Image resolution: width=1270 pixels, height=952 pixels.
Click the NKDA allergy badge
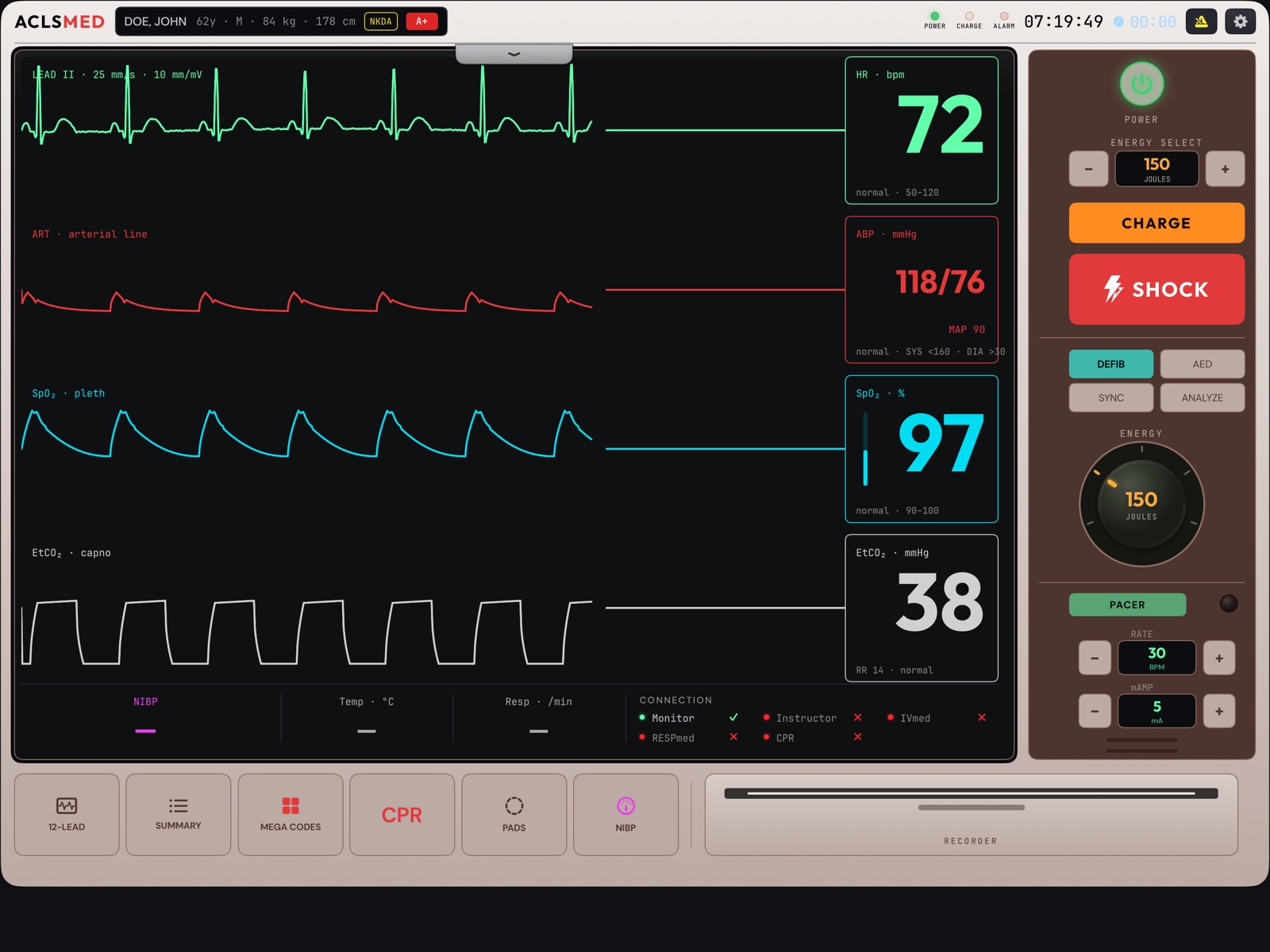click(x=381, y=21)
